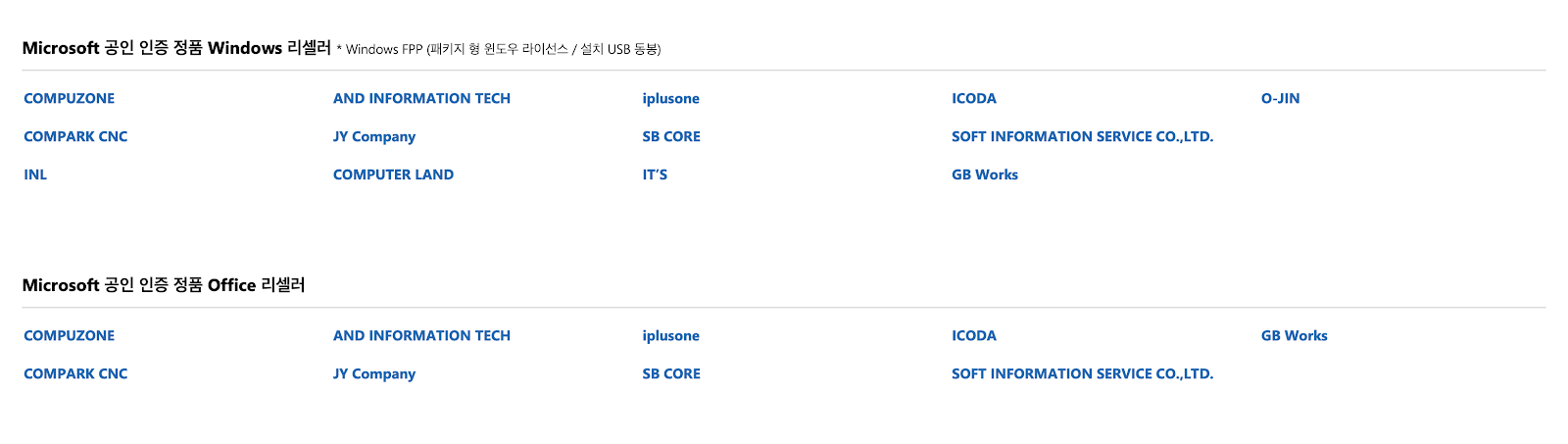The height and width of the screenshot is (444, 1568).
Task: Select AND INFORMATION TECH under Office resellers
Action: [x=421, y=335]
